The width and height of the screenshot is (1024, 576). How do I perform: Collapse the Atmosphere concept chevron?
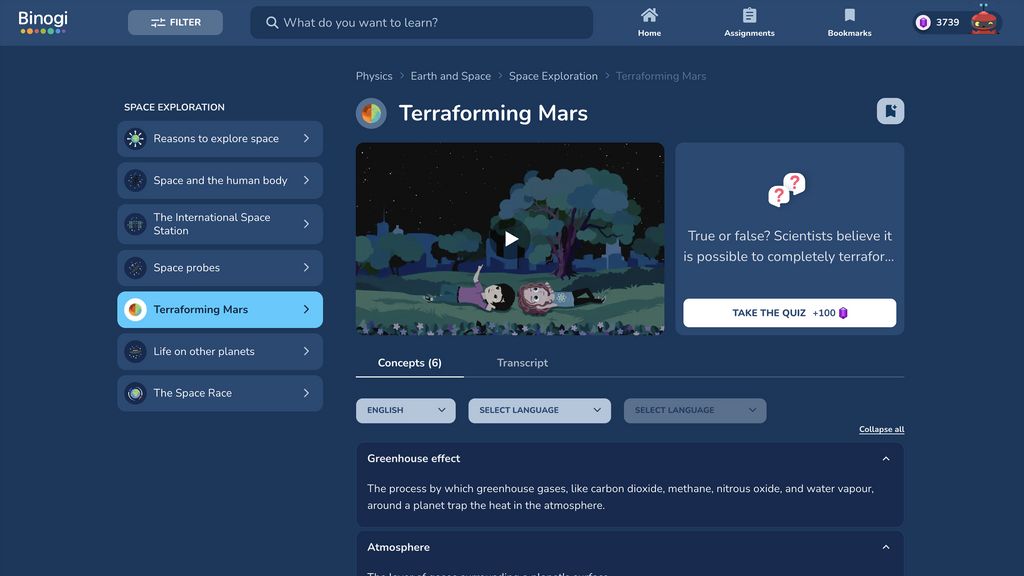(x=886, y=547)
